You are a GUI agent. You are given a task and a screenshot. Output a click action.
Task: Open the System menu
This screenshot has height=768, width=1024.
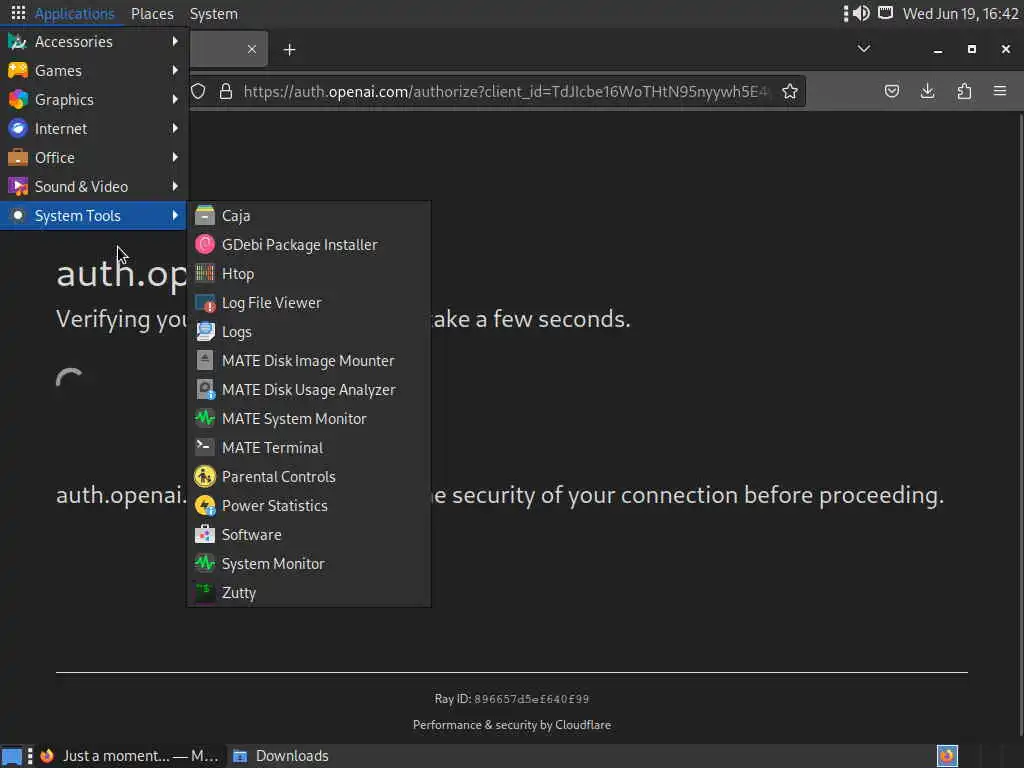tap(214, 14)
